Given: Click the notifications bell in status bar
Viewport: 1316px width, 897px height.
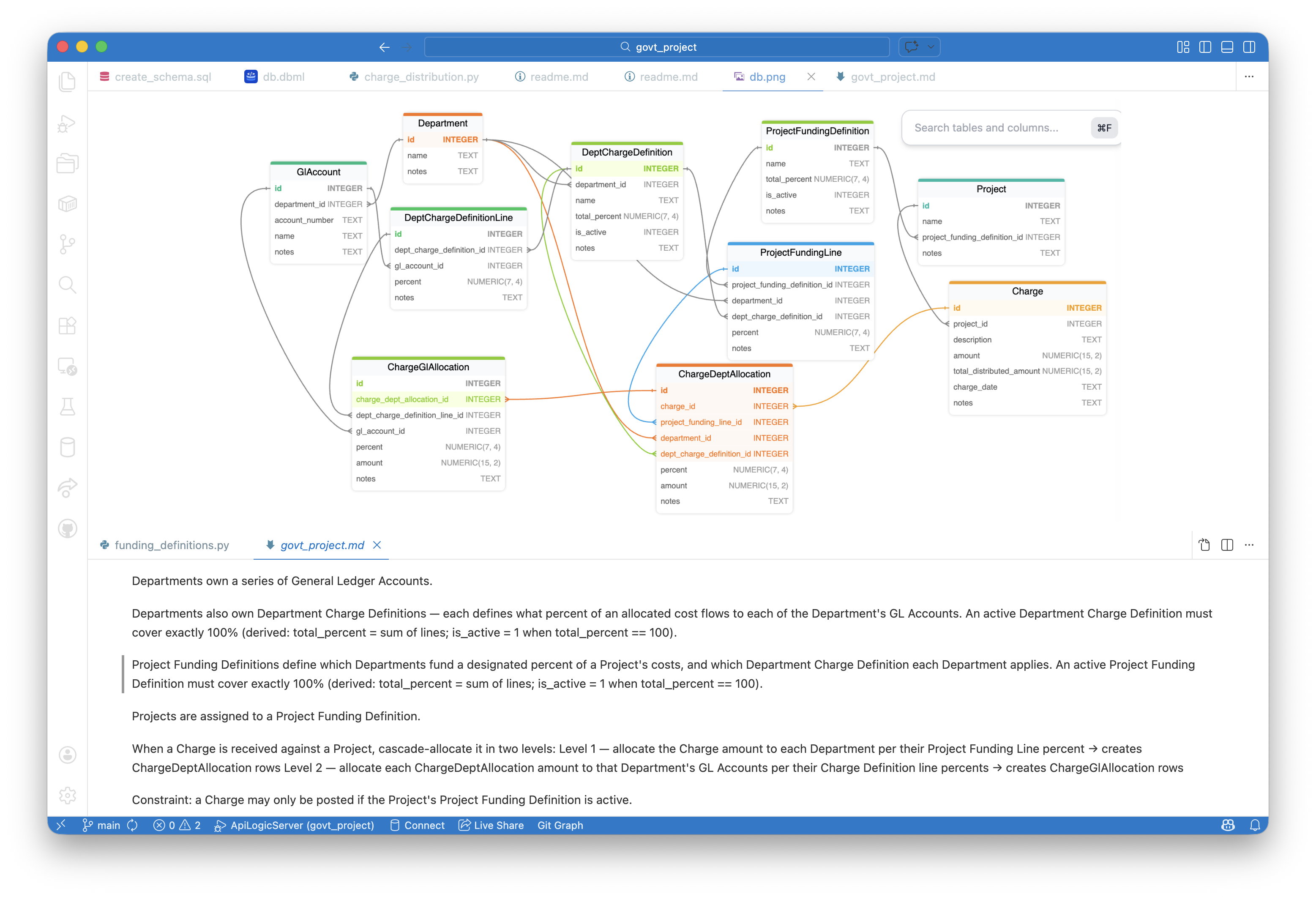Looking at the screenshot, I should tap(1255, 825).
